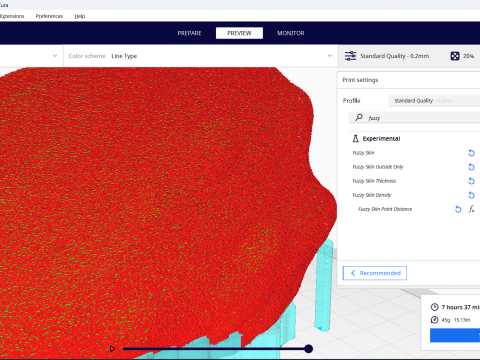Click the formula icon for Point Distance
The width and height of the screenshot is (480, 360).
pyautogui.click(x=471, y=209)
